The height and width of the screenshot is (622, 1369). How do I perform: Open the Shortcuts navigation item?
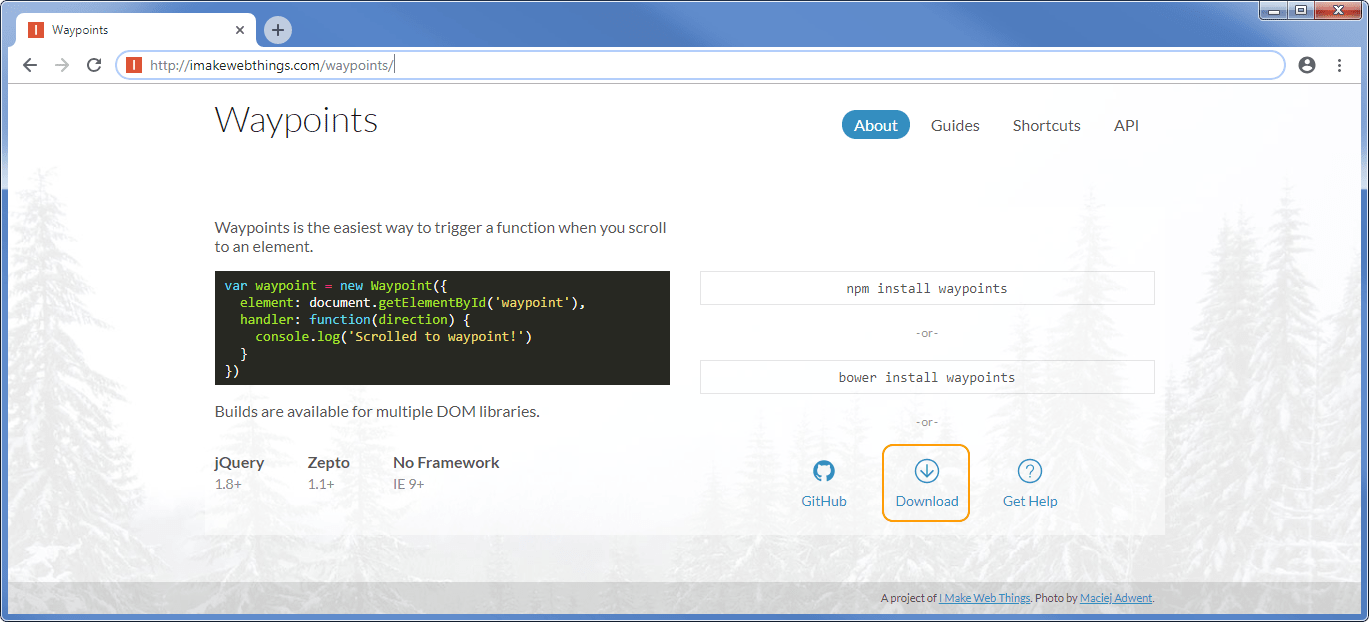[1046, 125]
